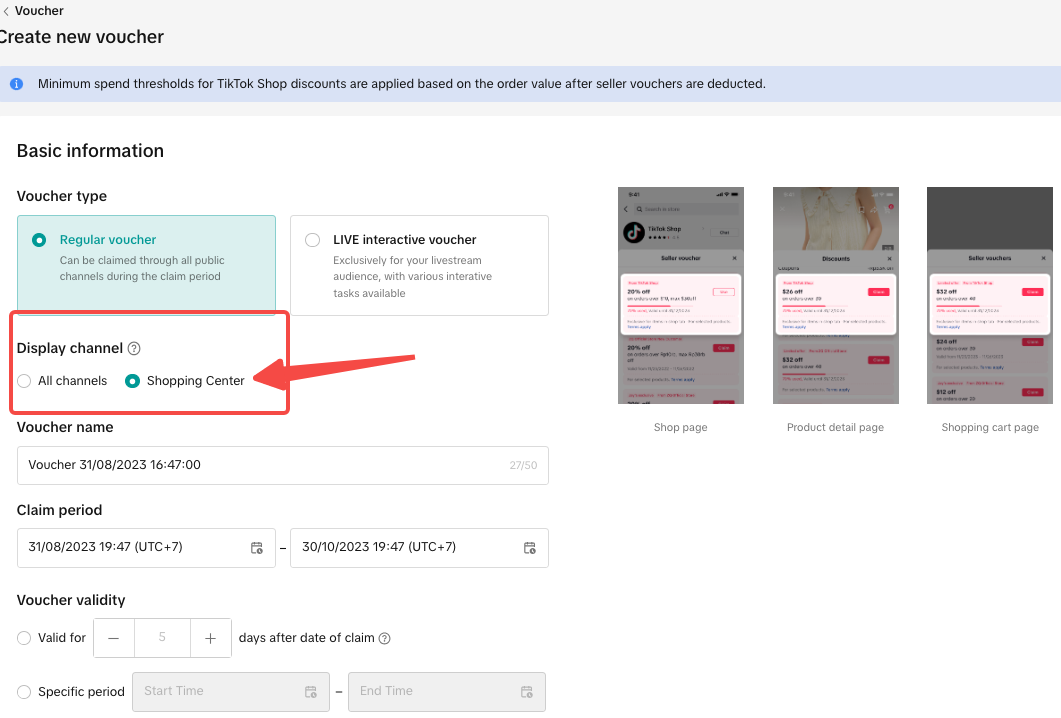Choose the Specific period validity option

[x=24, y=692]
